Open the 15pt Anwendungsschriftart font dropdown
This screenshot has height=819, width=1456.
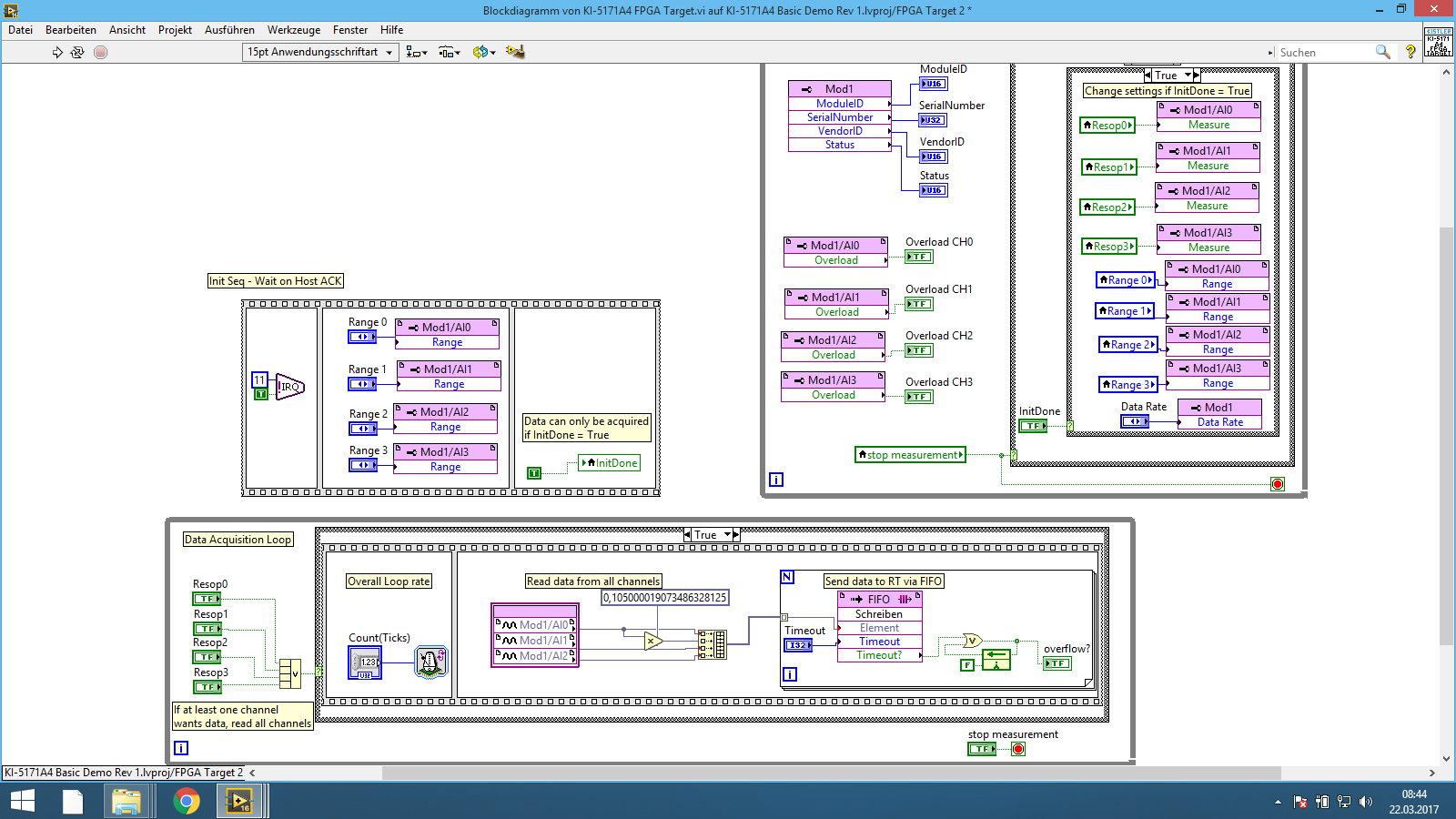[320, 52]
